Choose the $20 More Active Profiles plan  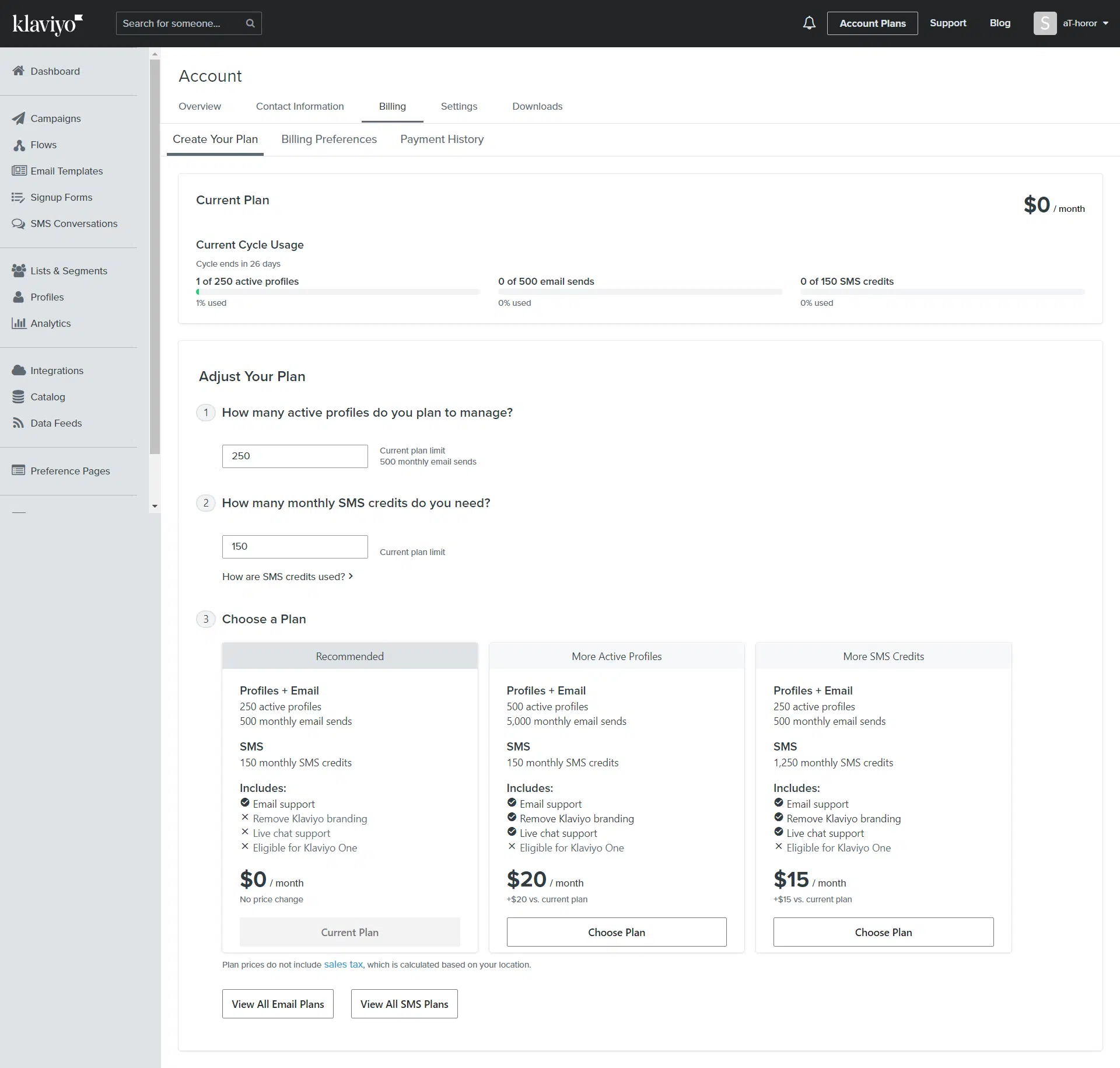[617, 932]
